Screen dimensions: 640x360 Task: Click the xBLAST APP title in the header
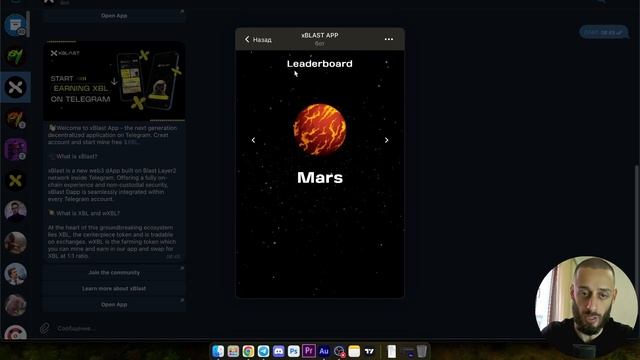pos(320,36)
